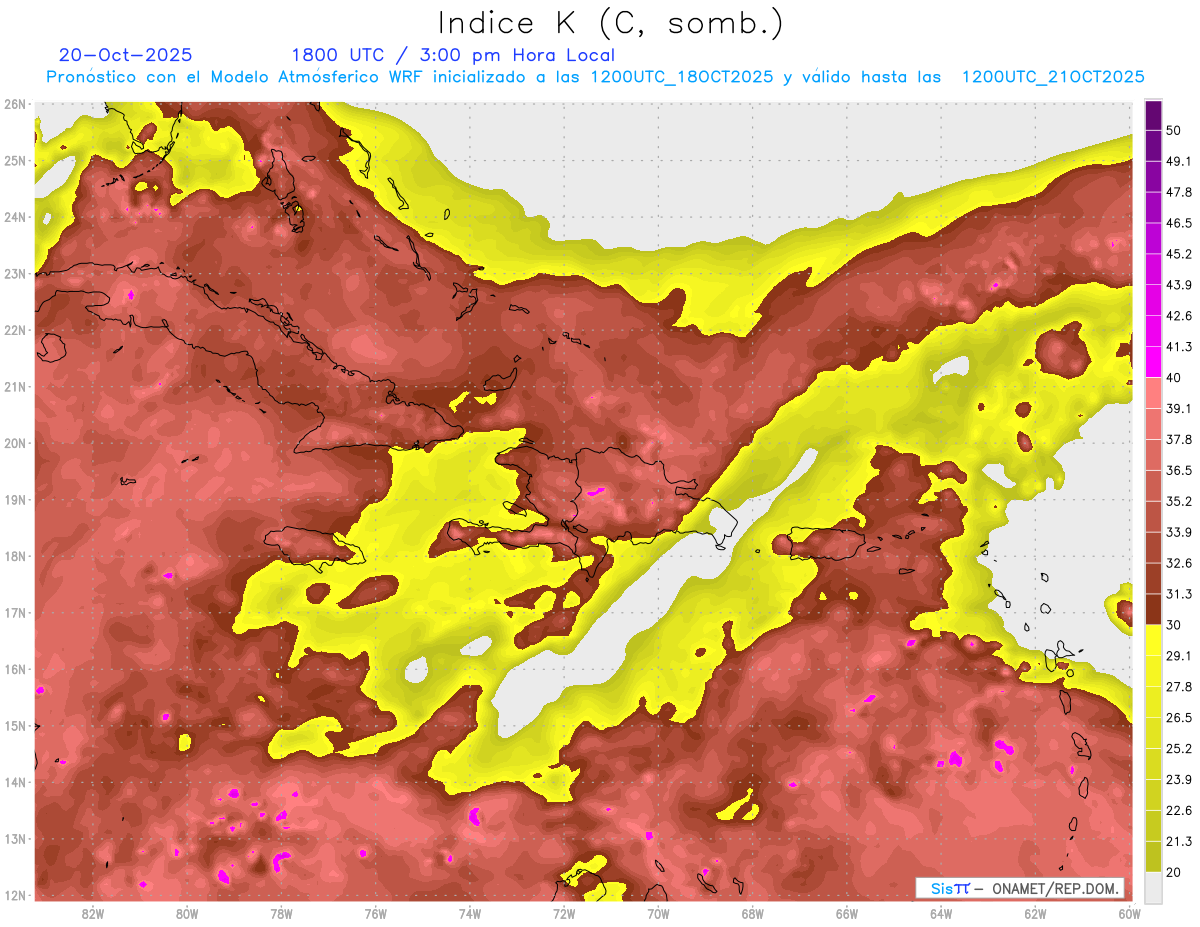The width and height of the screenshot is (1200, 927).
Task: Click the colorbar label '23.9'
Action: pyautogui.click(x=1179, y=780)
